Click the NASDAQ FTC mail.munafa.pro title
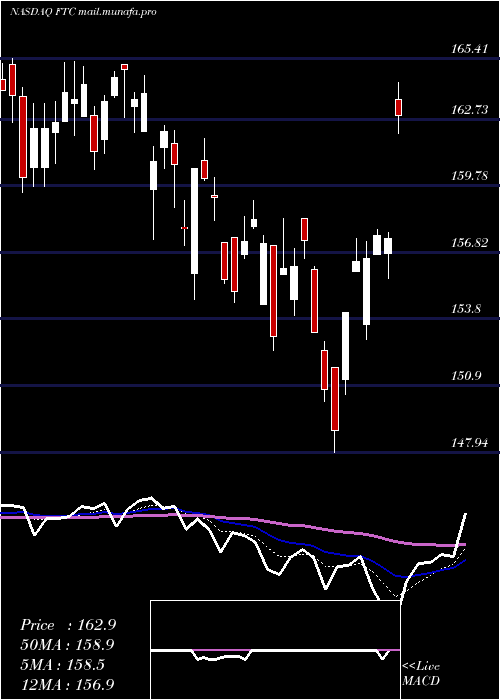 83,12
